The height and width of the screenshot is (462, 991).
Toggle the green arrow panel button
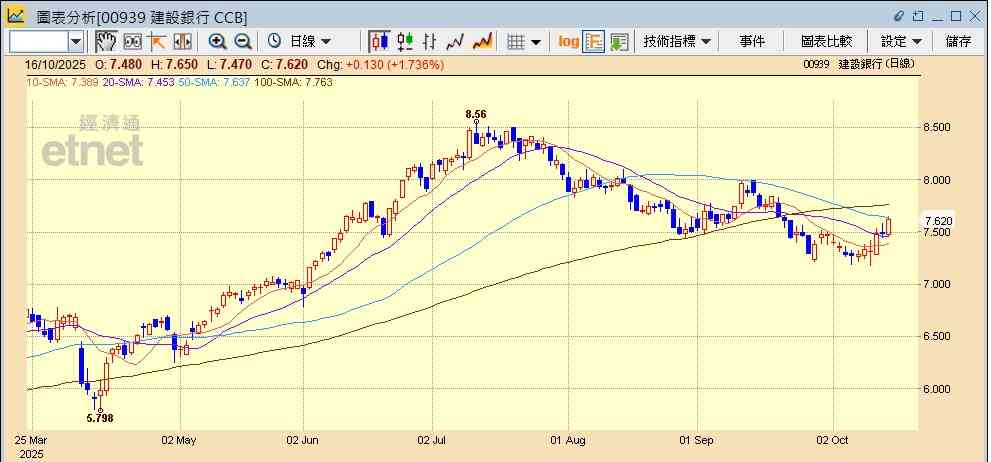tap(619, 41)
